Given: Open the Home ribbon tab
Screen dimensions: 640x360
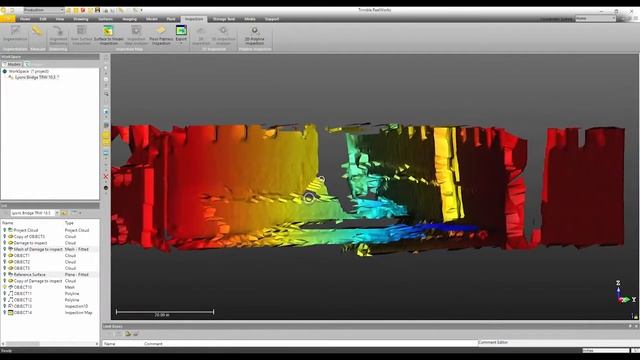Looking at the screenshot, I should [x=25, y=19].
